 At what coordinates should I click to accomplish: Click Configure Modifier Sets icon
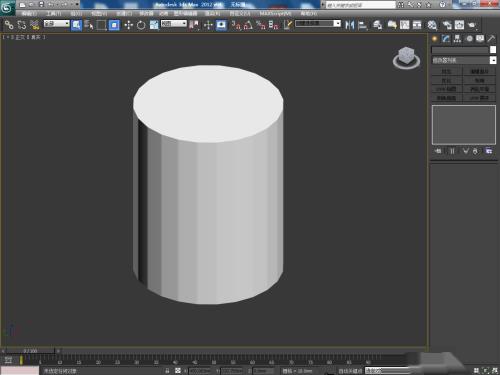coord(489,151)
